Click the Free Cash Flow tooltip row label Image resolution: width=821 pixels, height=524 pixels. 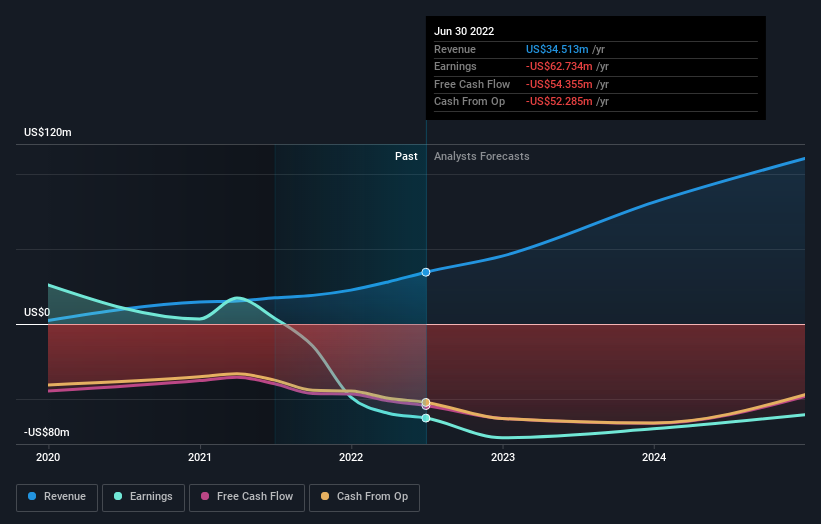tap(472, 84)
